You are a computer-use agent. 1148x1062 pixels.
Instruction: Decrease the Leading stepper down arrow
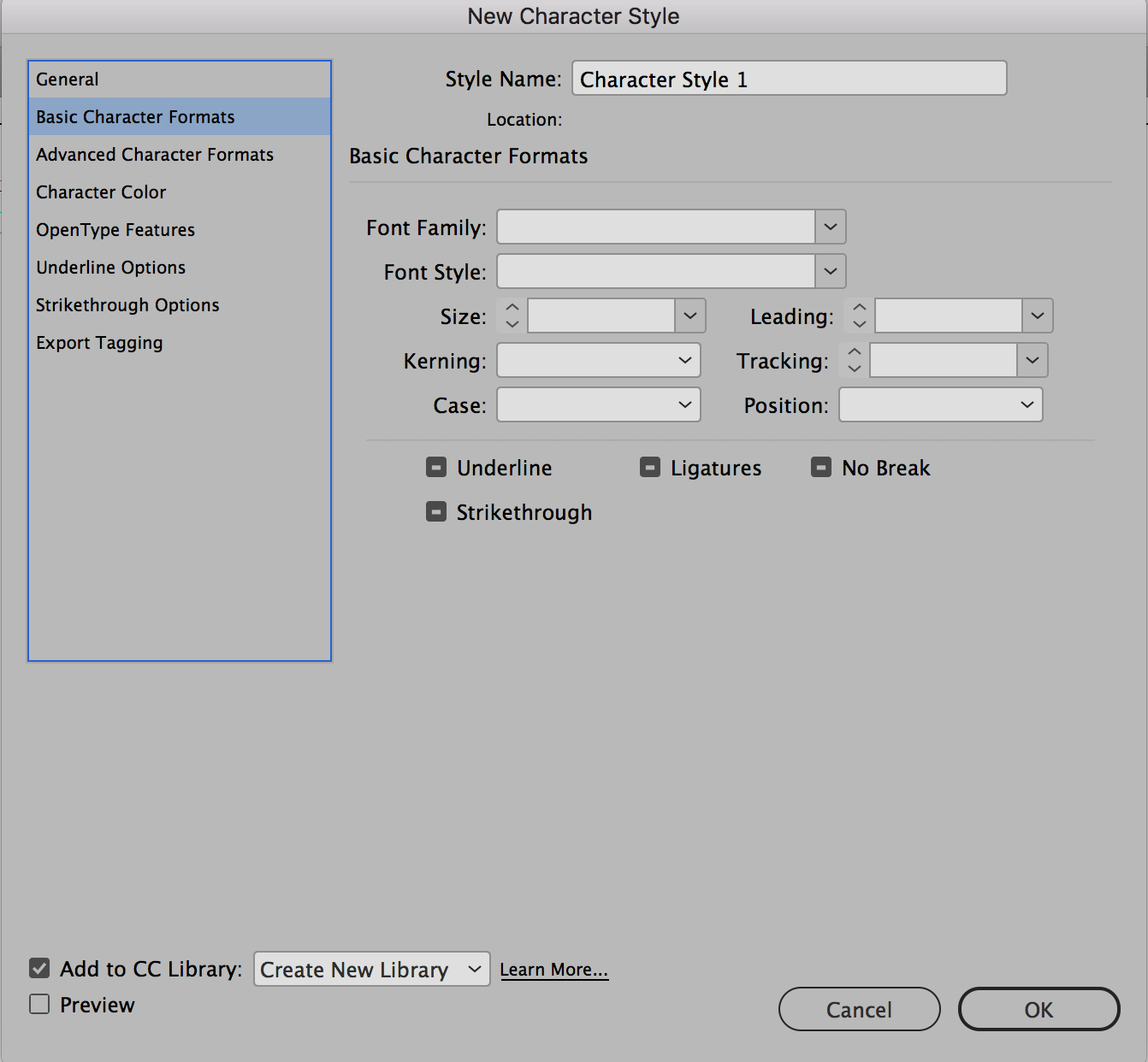[x=860, y=324]
